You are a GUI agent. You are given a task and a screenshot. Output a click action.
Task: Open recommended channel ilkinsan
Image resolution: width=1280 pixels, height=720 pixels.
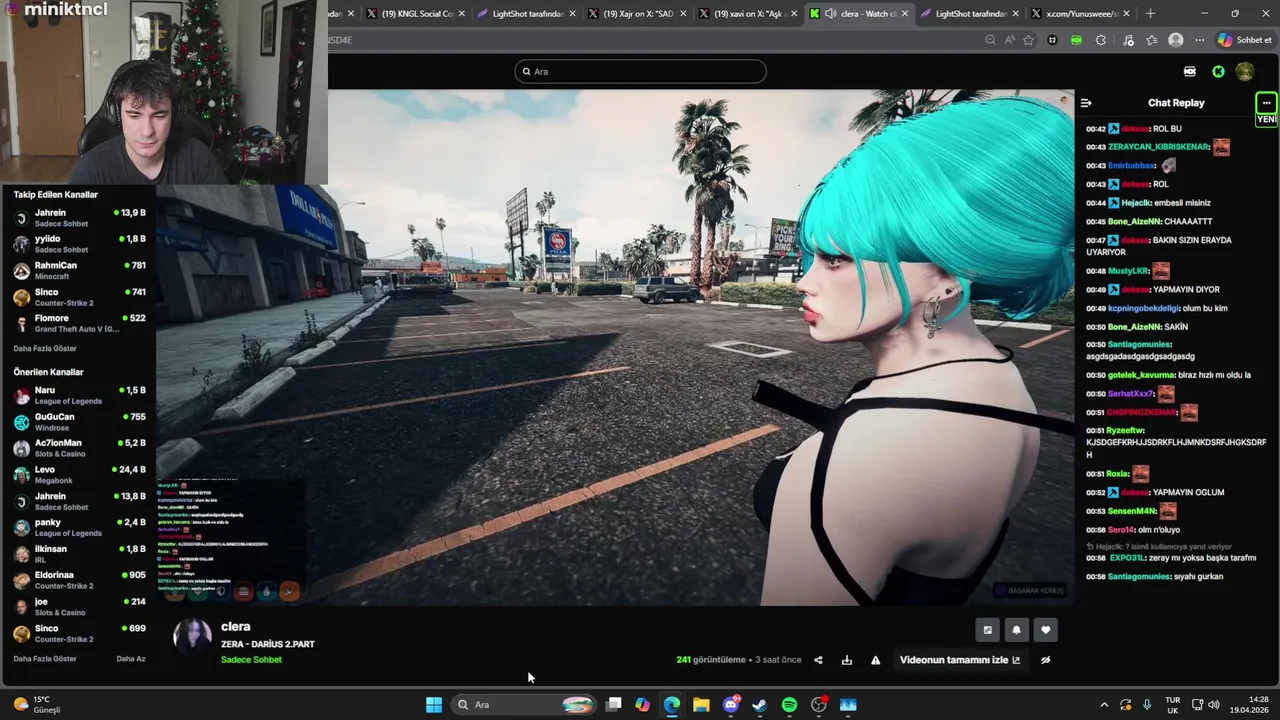coord(80,554)
